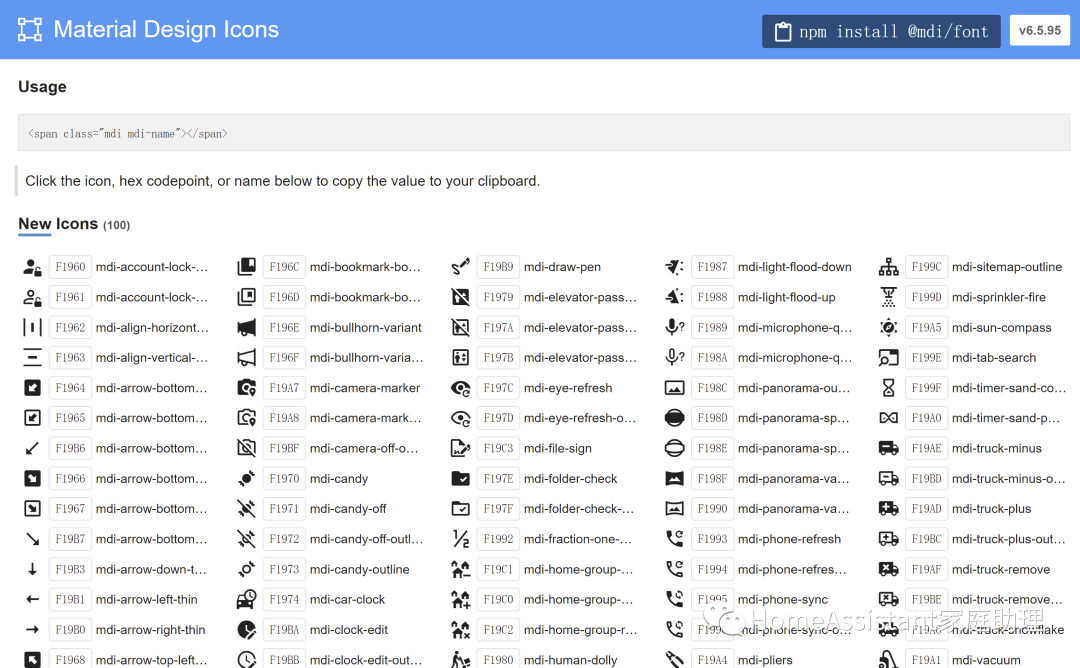Screen dimensions: 1080x668
Task: Click the mdi-clock-edit icon
Action: [247, 629]
